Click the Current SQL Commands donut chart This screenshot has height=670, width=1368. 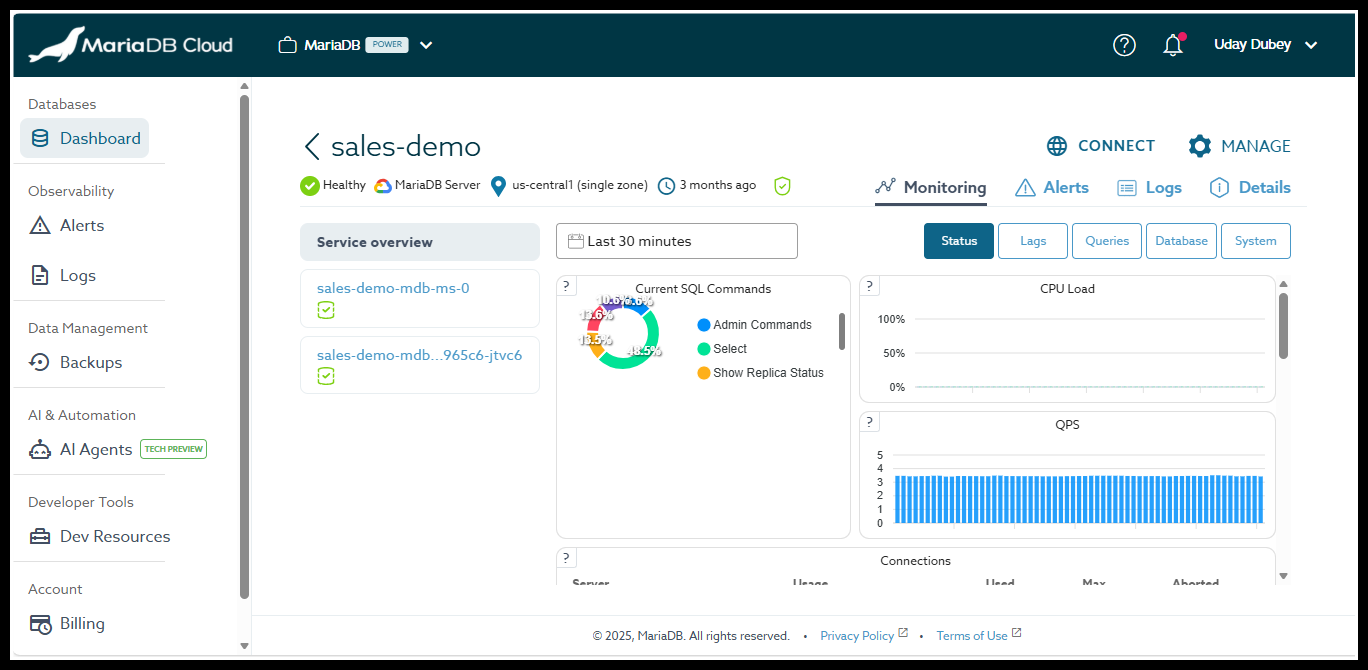tap(621, 332)
